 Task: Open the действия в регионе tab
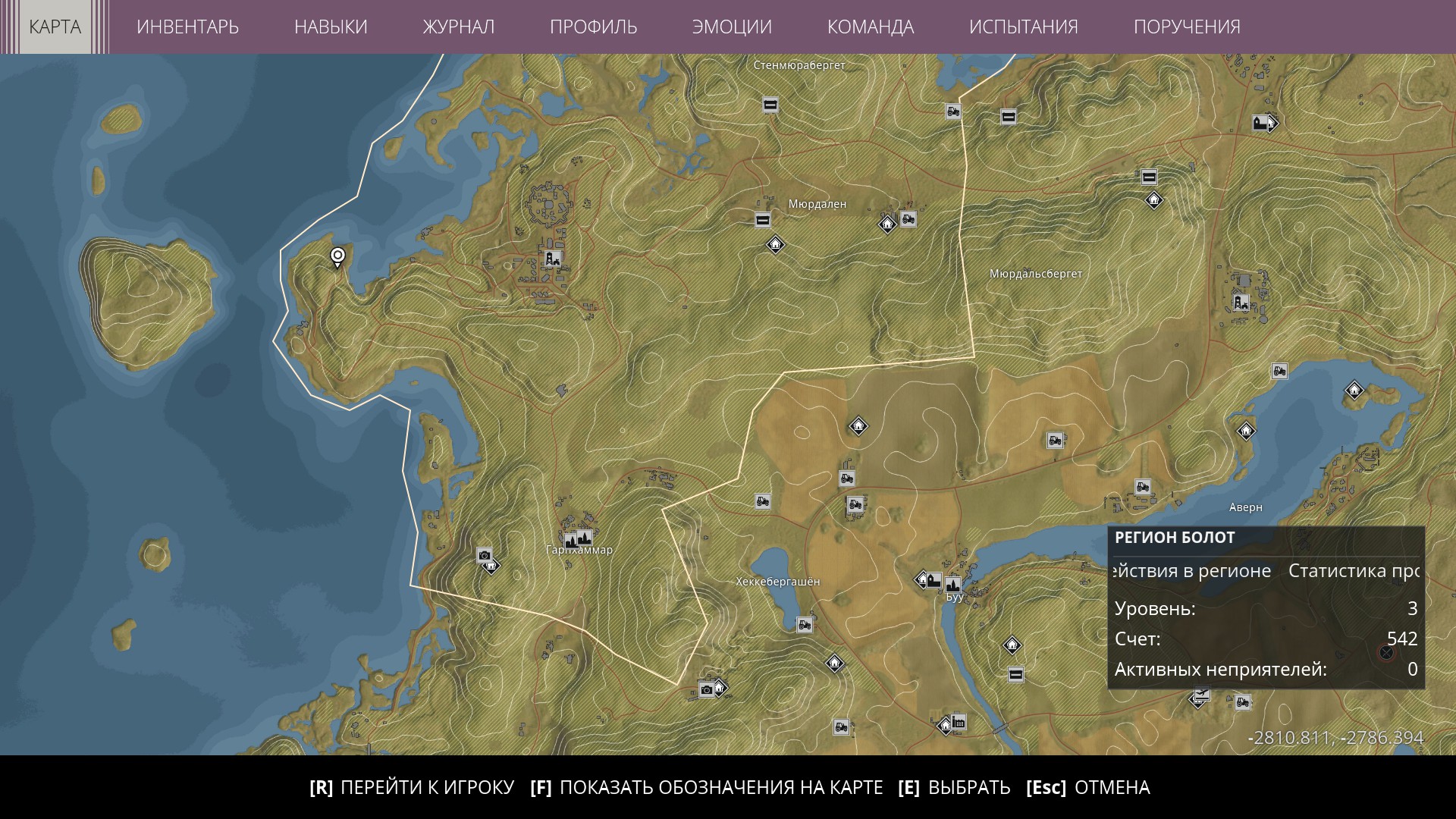pyautogui.click(x=1191, y=571)
